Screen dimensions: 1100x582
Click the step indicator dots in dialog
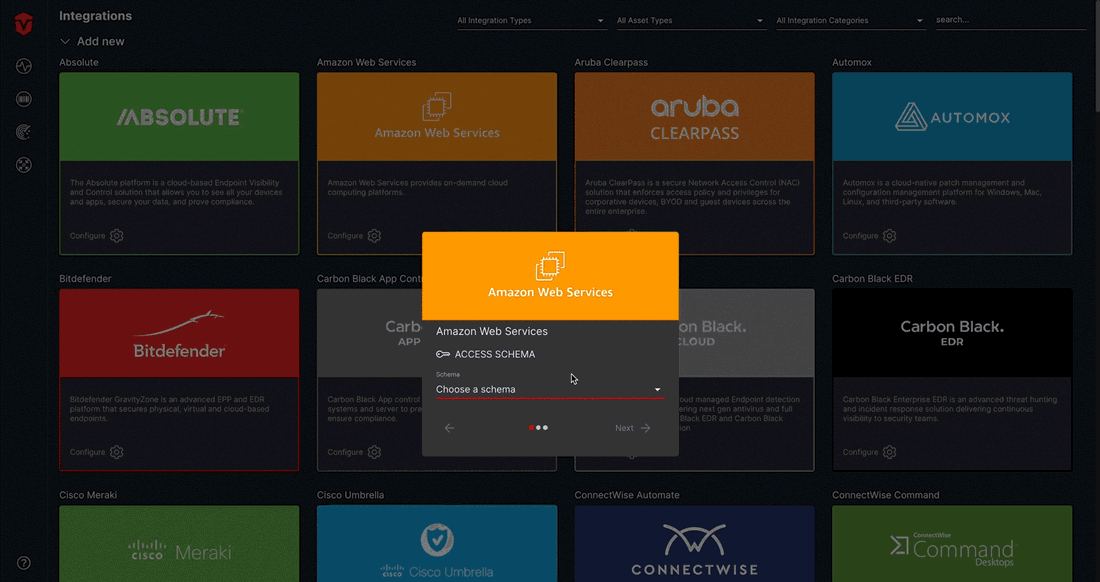pos(538,428)
